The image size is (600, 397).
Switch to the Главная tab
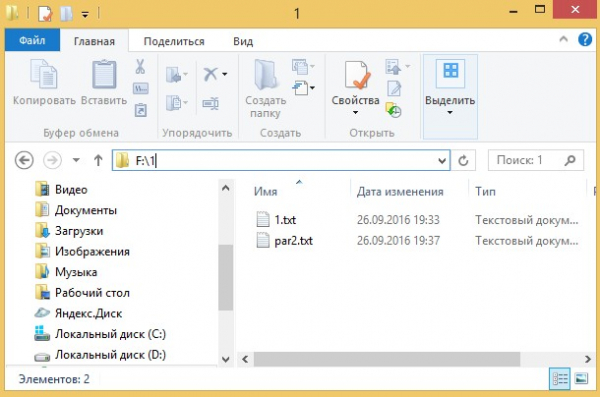(94, 41)
